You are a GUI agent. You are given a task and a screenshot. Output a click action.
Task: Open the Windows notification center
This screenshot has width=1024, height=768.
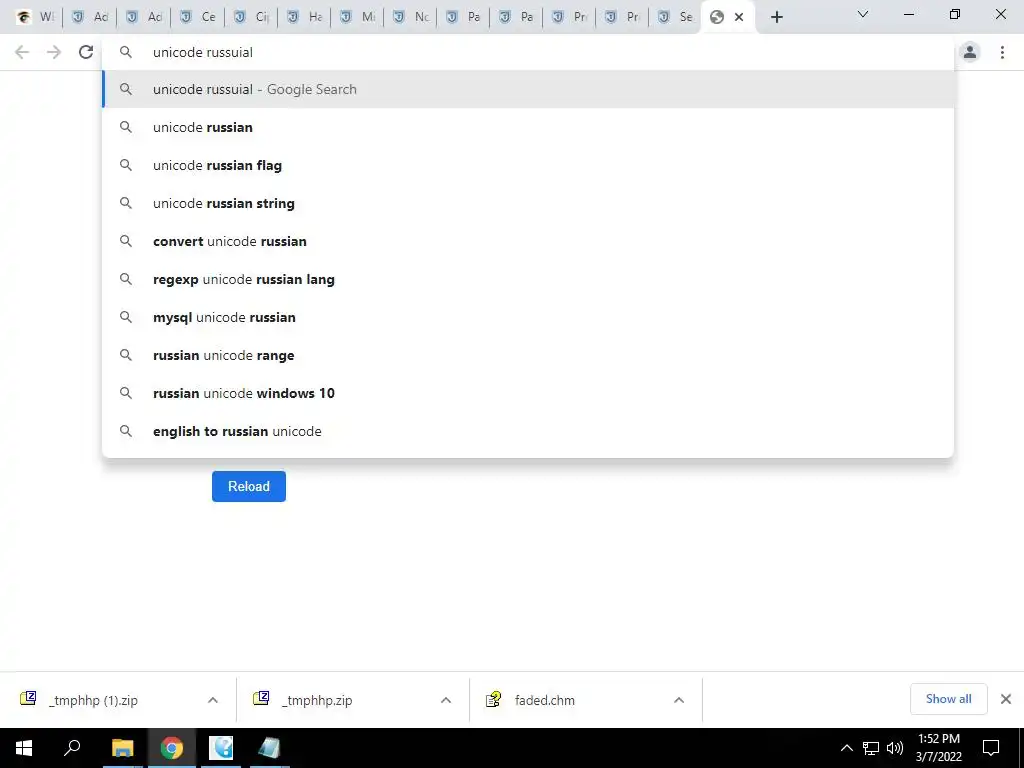(x=991, y=748)
